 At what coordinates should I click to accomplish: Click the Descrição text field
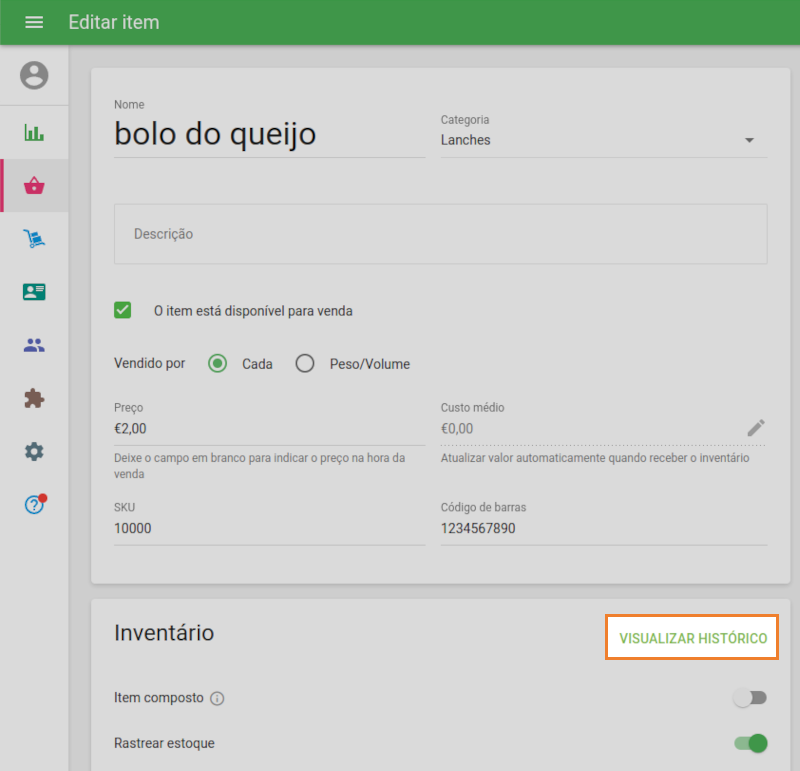[x=440, y=234]
